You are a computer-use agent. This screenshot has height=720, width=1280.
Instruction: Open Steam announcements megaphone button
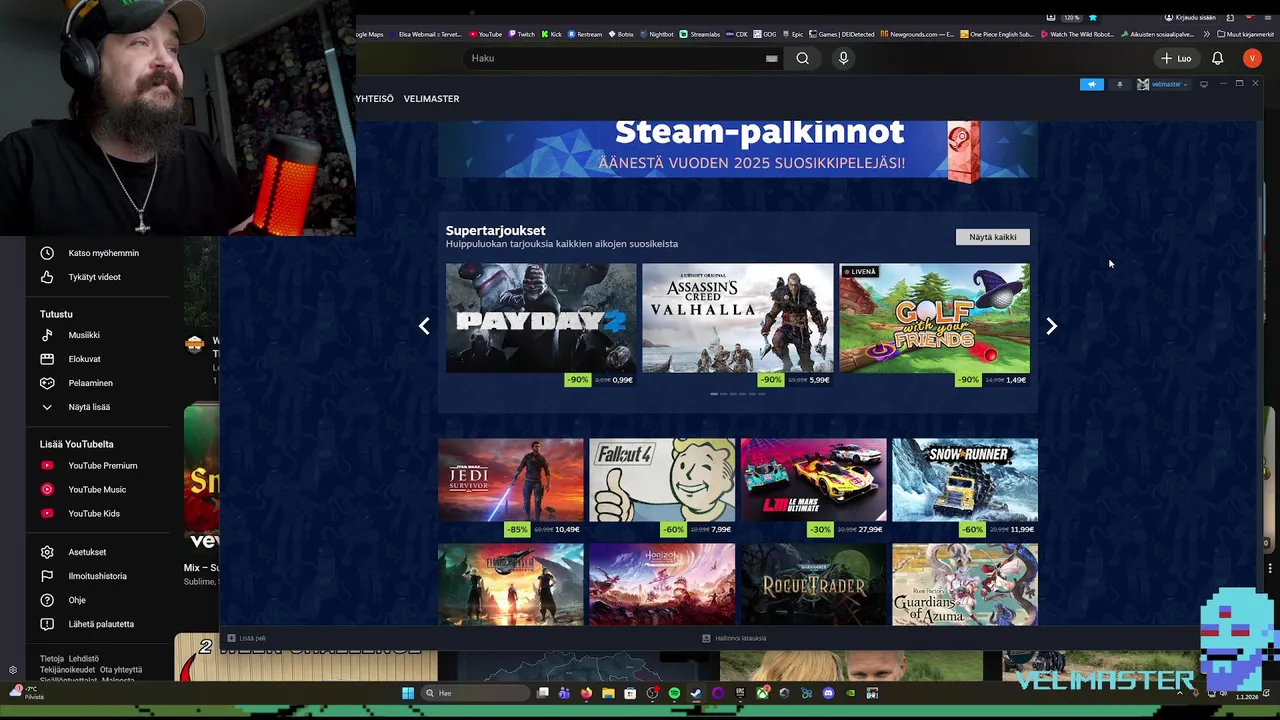[1092, 84]
